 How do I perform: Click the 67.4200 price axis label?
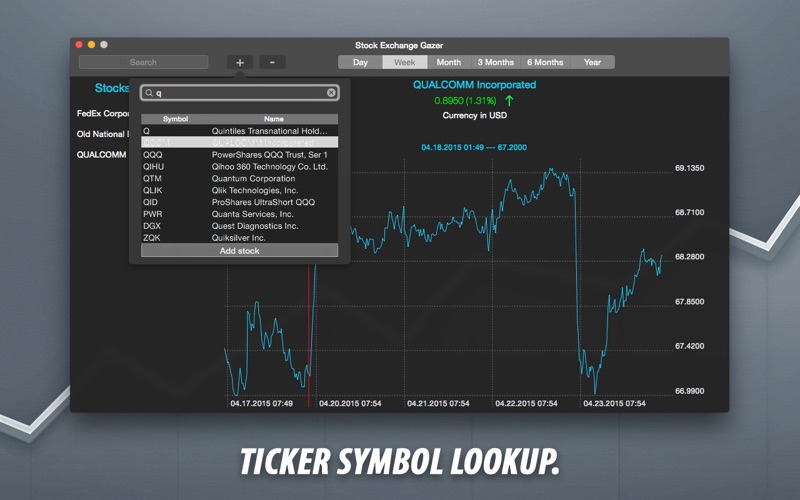click(689, 346)
